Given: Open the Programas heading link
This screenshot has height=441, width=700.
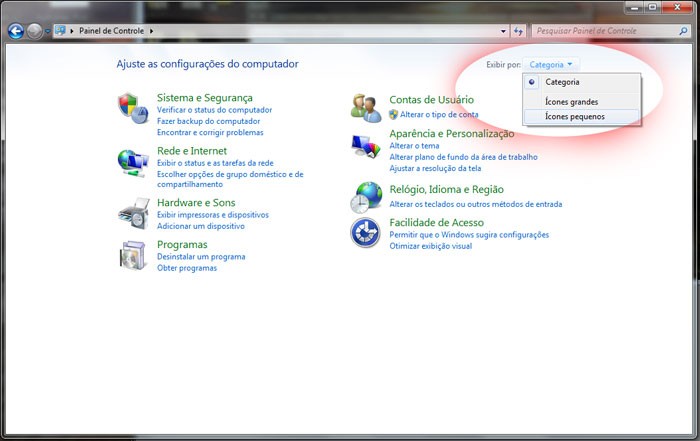Looking at the screenshot, I should [182, 245].
